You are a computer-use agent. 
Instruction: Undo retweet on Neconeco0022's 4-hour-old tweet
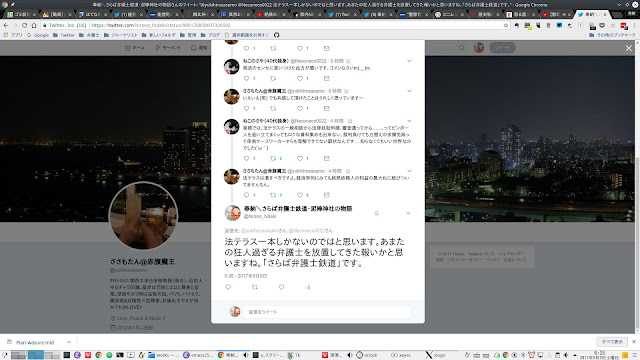tap(273, 158)
